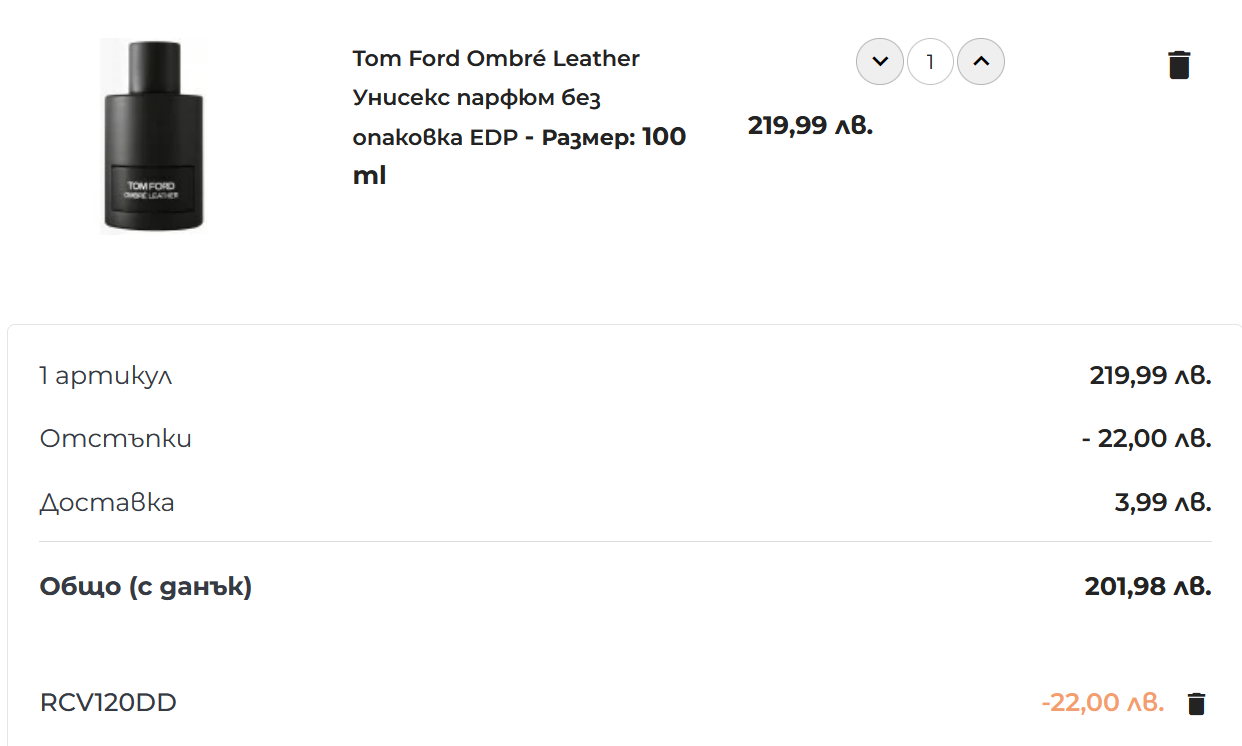Click the 201,98 лв. total amount
The image size is (1242, 746).
tap(1148, 586)
